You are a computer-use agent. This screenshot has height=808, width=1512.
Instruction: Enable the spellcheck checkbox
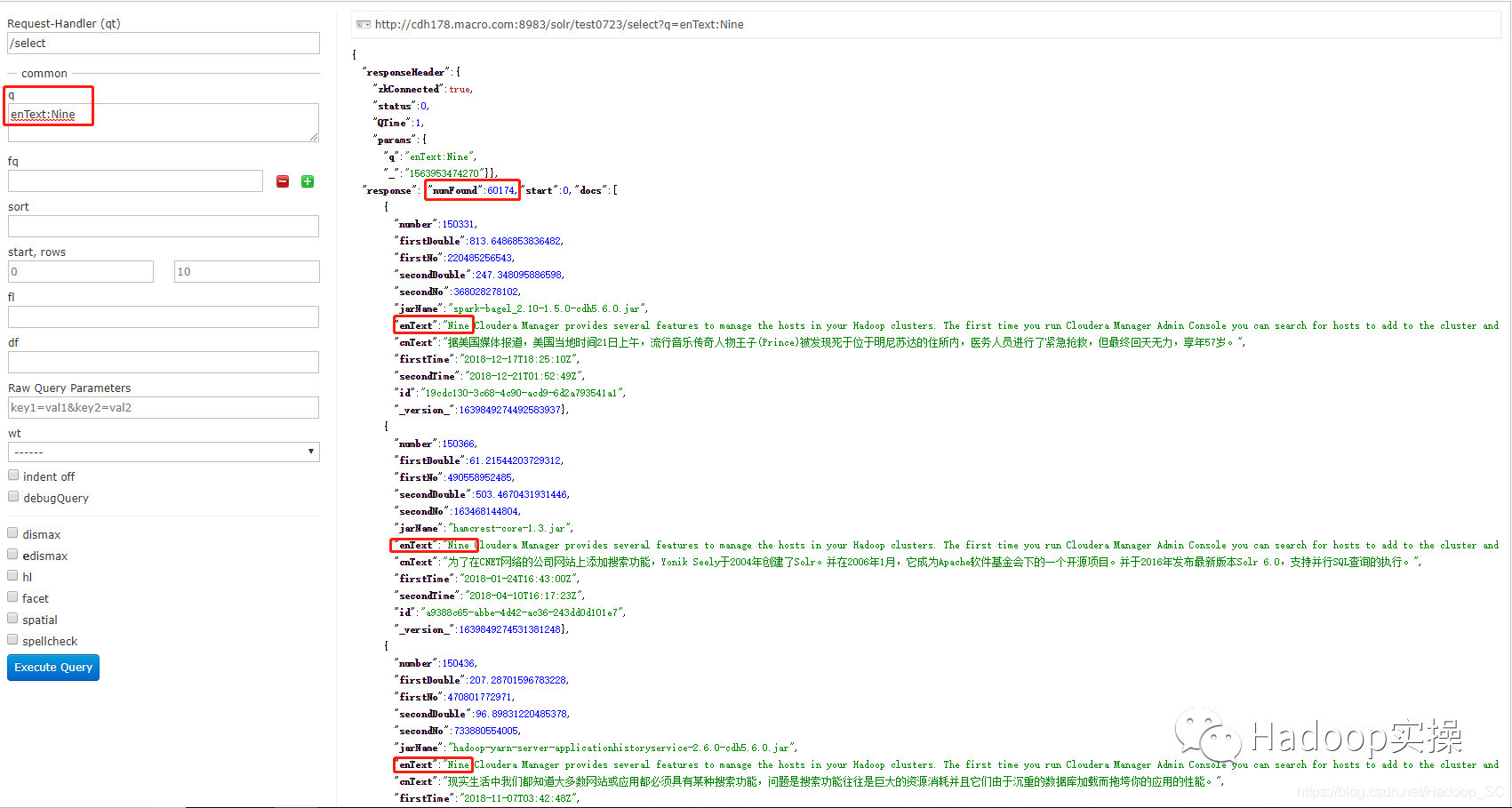[x=12, y=640]
